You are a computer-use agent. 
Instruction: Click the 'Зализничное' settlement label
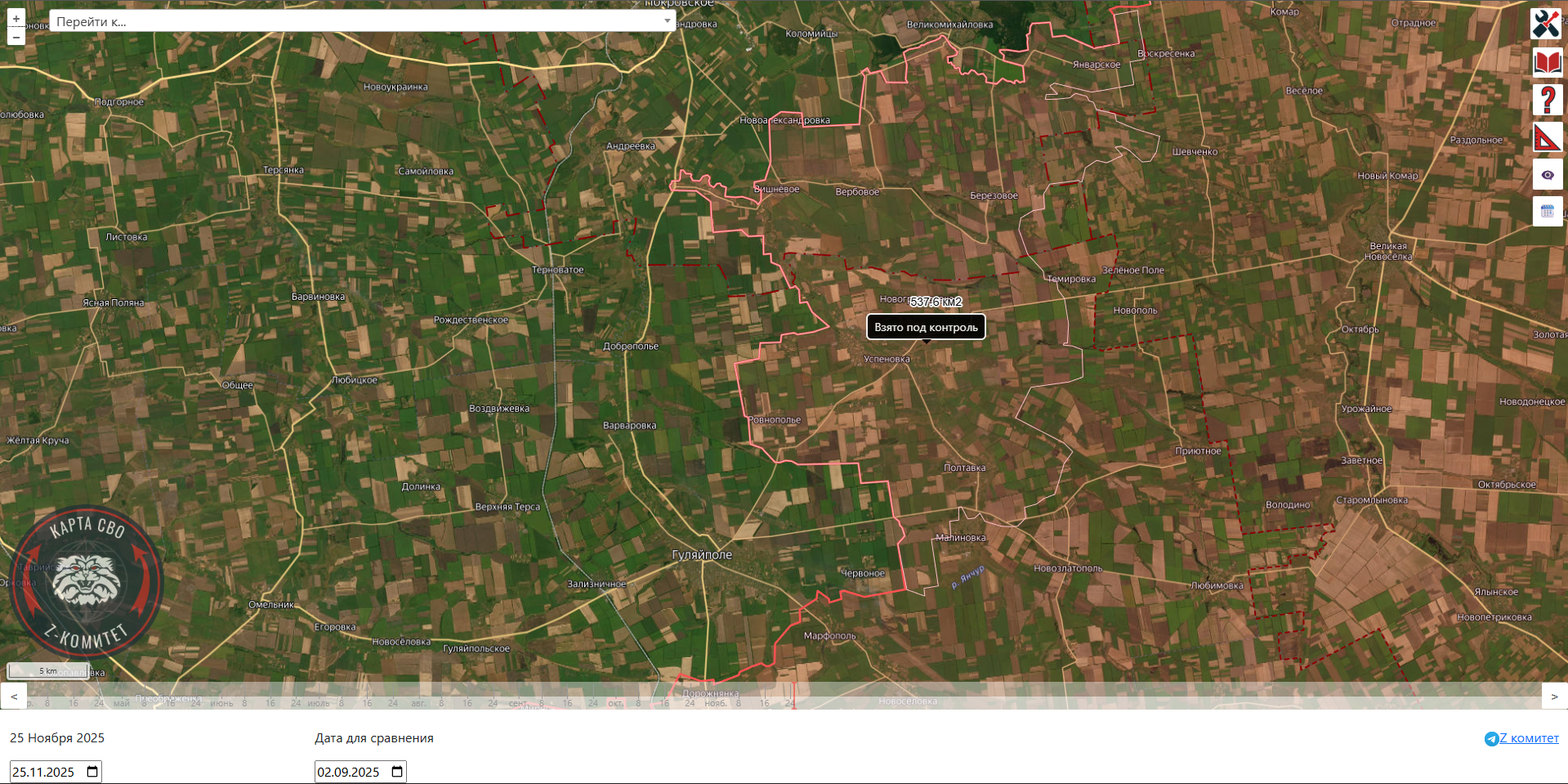click(x=596, y=584)
